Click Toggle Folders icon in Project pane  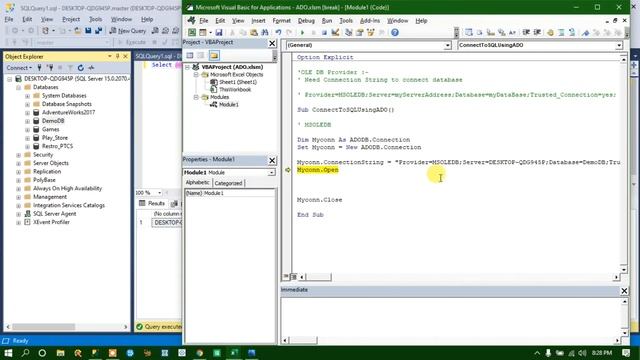click(214, 56)
